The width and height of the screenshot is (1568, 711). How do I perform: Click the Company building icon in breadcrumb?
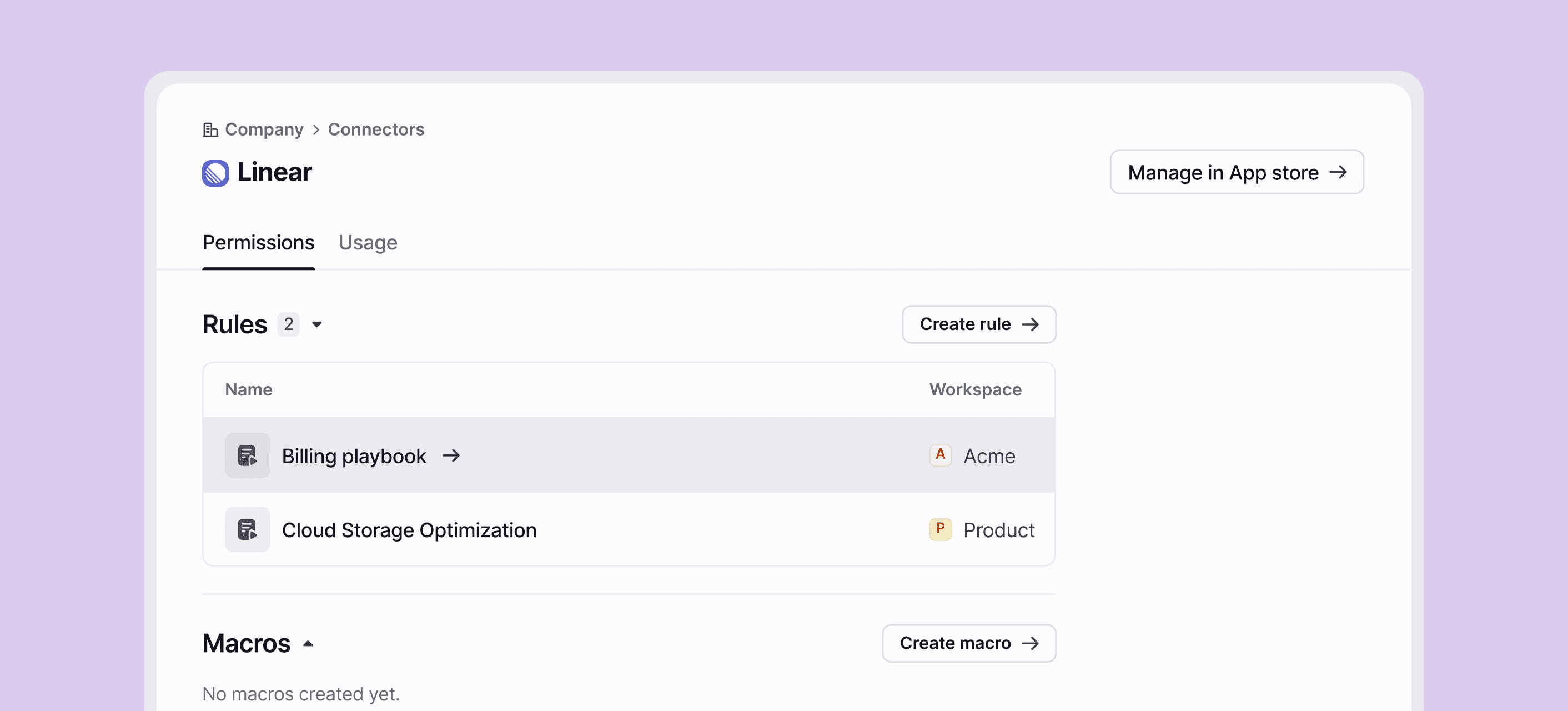click(210, 129)
